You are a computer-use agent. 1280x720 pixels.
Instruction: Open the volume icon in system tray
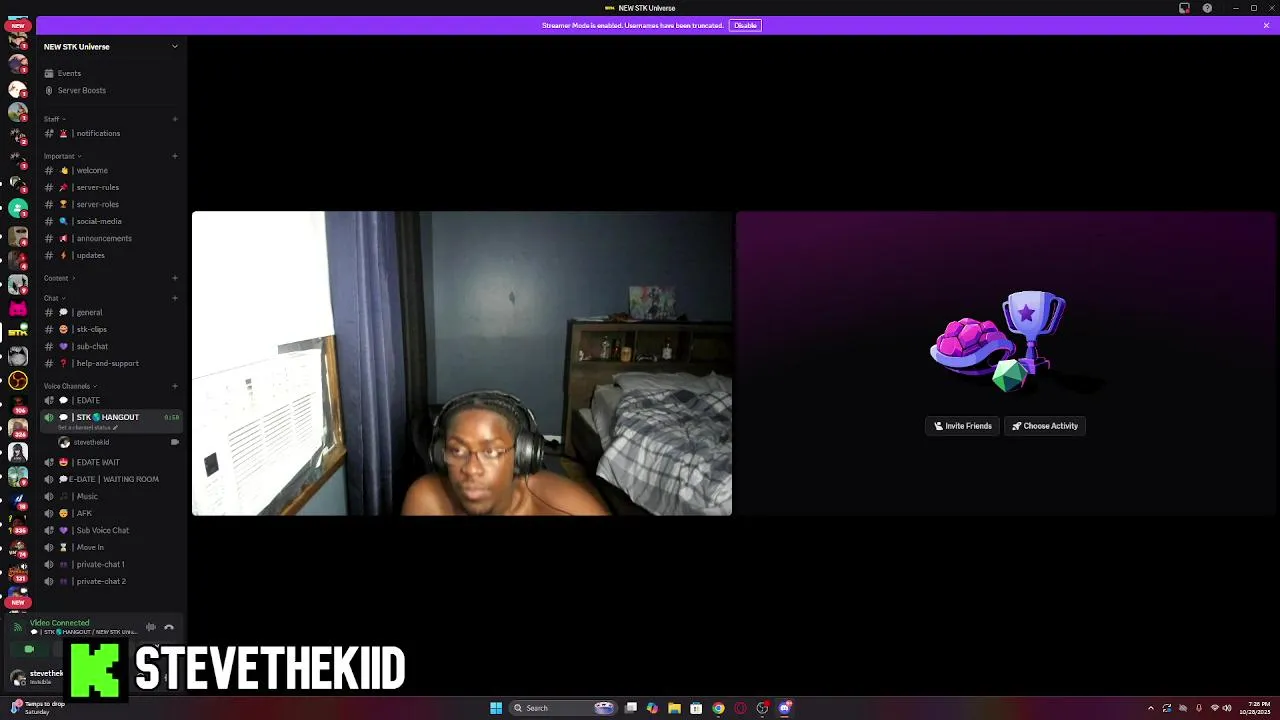(1228, 708)
